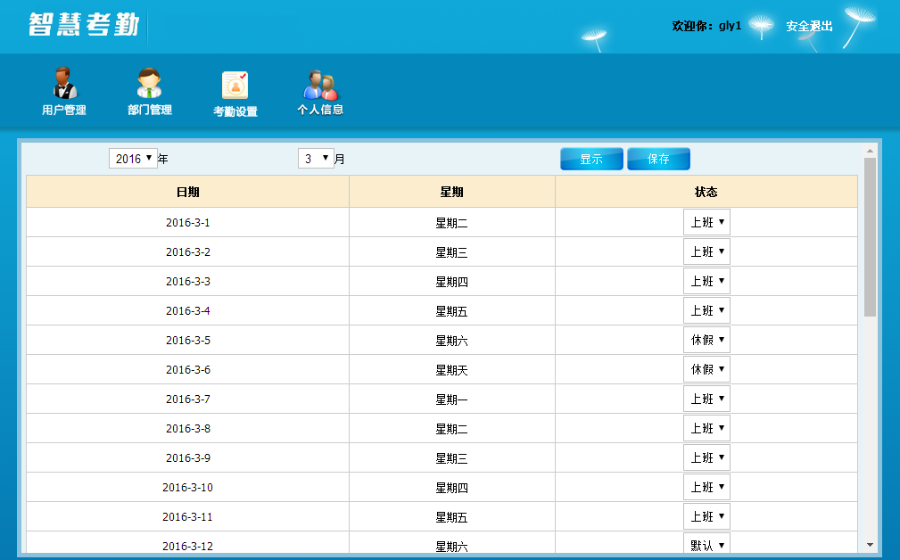Click the welcome text 欢迎你：gly1
The height and width of the screenshot is (560, 900).
(707, 26)
